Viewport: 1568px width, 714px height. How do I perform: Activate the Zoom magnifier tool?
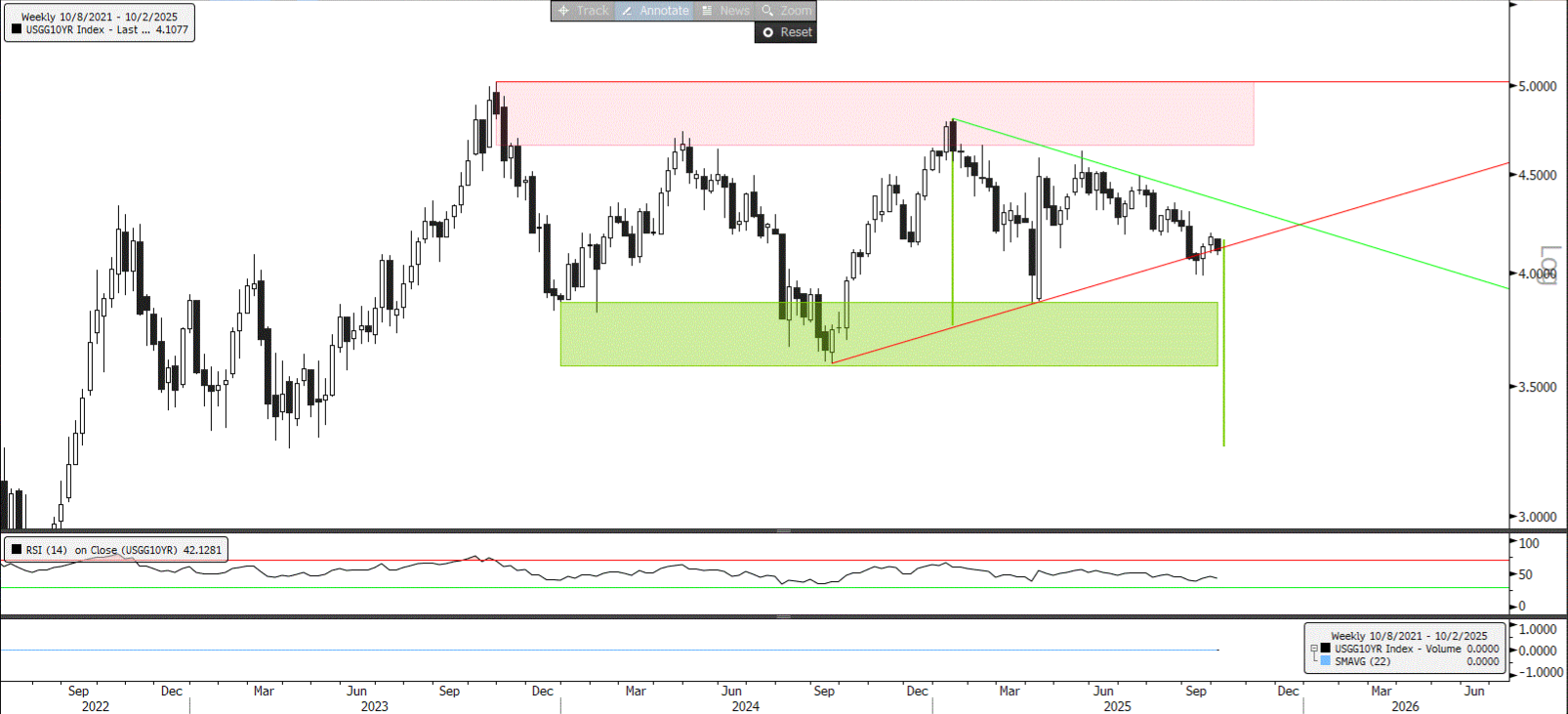[x=786, y=11]
